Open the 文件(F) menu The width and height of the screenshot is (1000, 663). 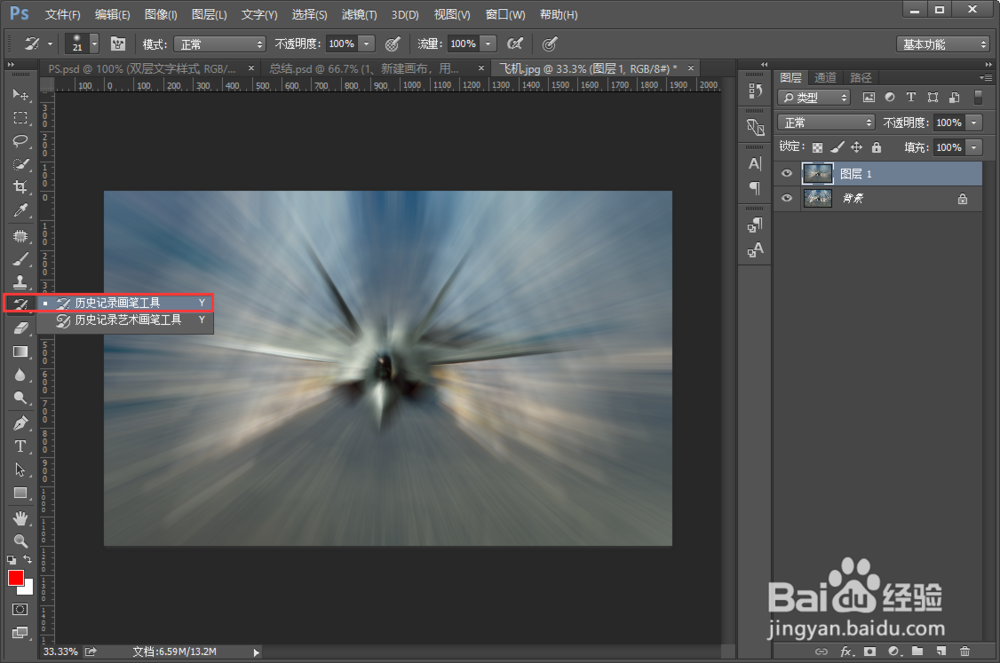pos(62,15)
